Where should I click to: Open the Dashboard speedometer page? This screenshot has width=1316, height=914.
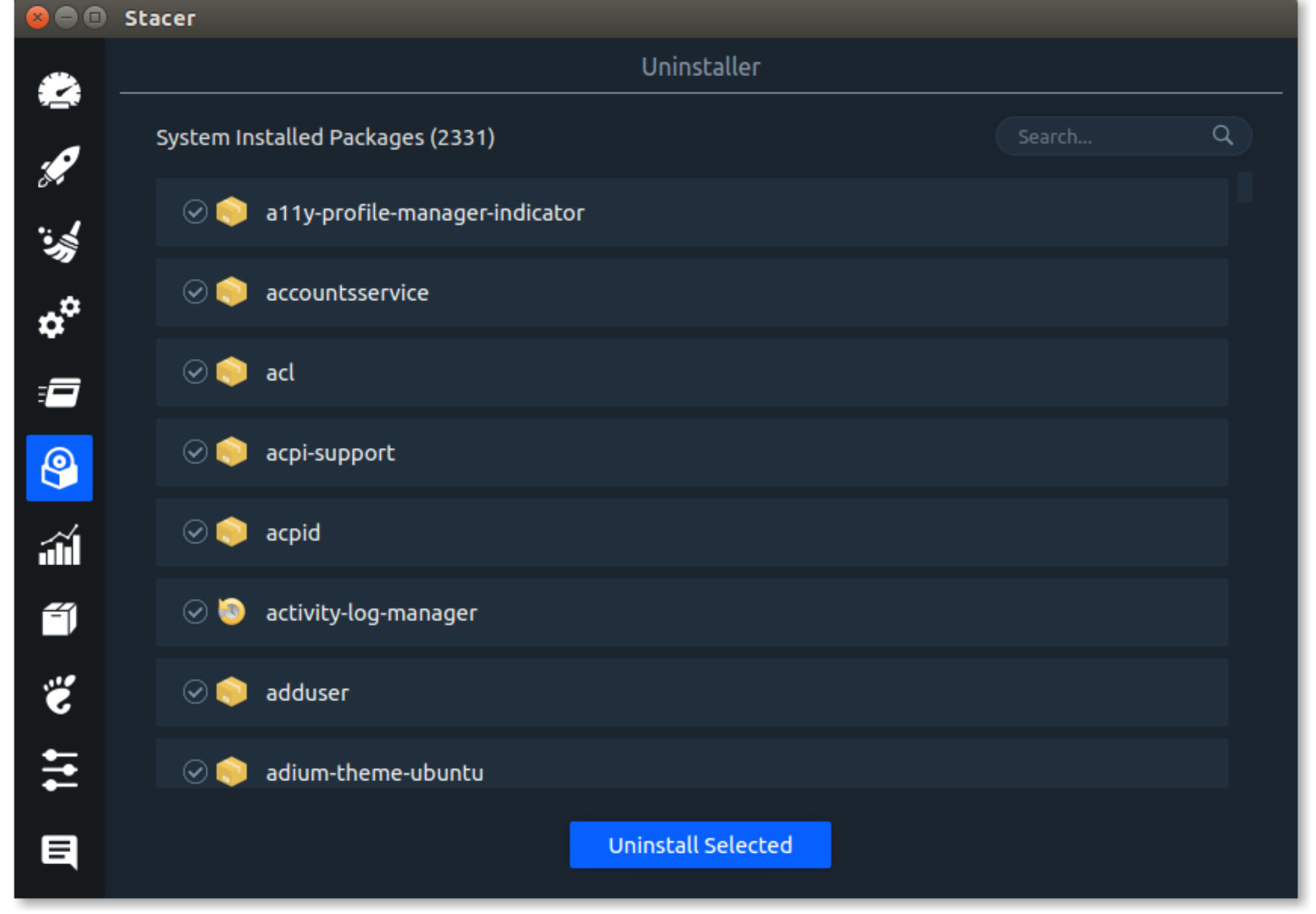[x=59, y=91]
